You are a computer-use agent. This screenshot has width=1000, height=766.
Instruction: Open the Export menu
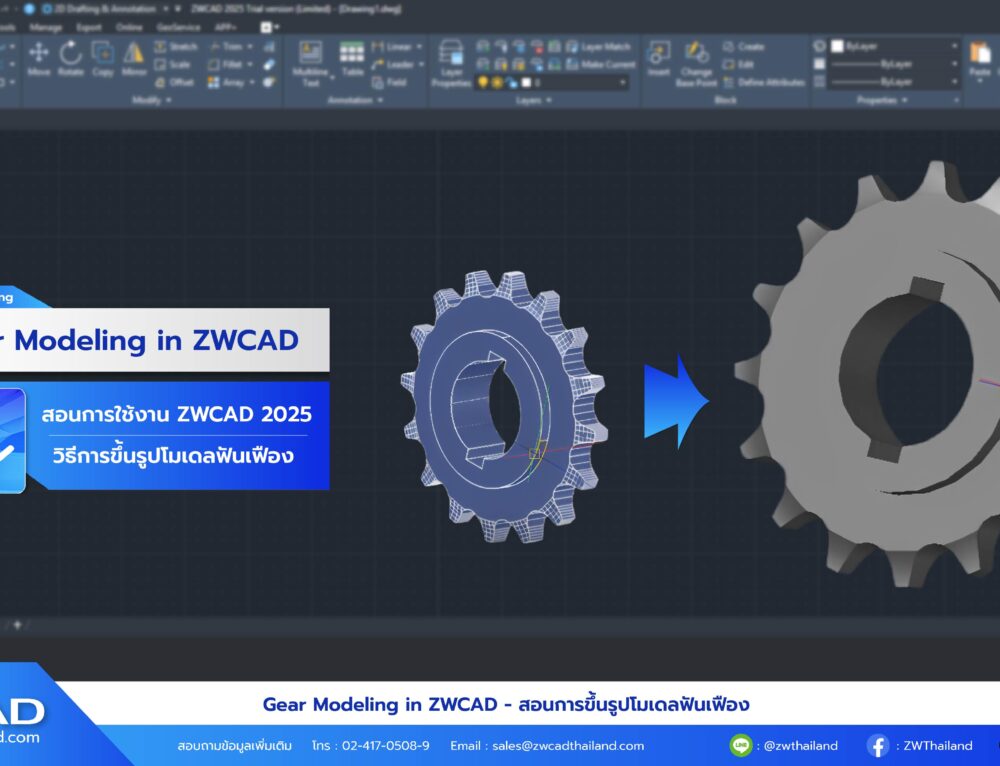(x=88, y=28)
